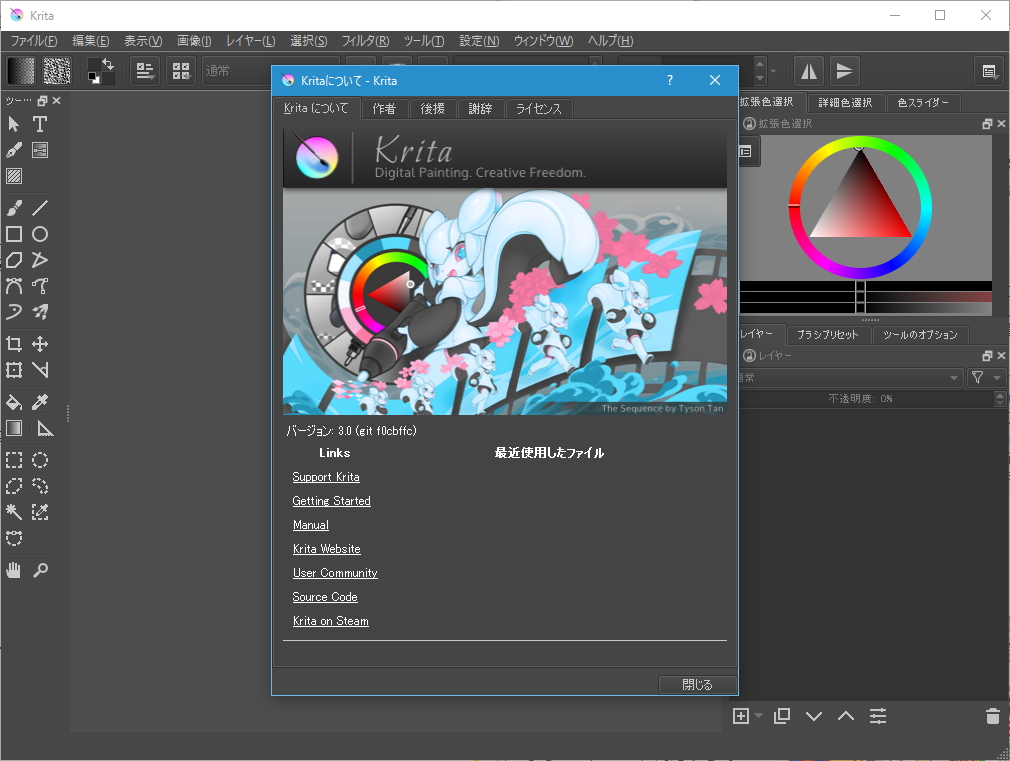The width and height of the screenshot is (1010, 761).
Task: Open the Krita Website link
Action: point(327,549)
